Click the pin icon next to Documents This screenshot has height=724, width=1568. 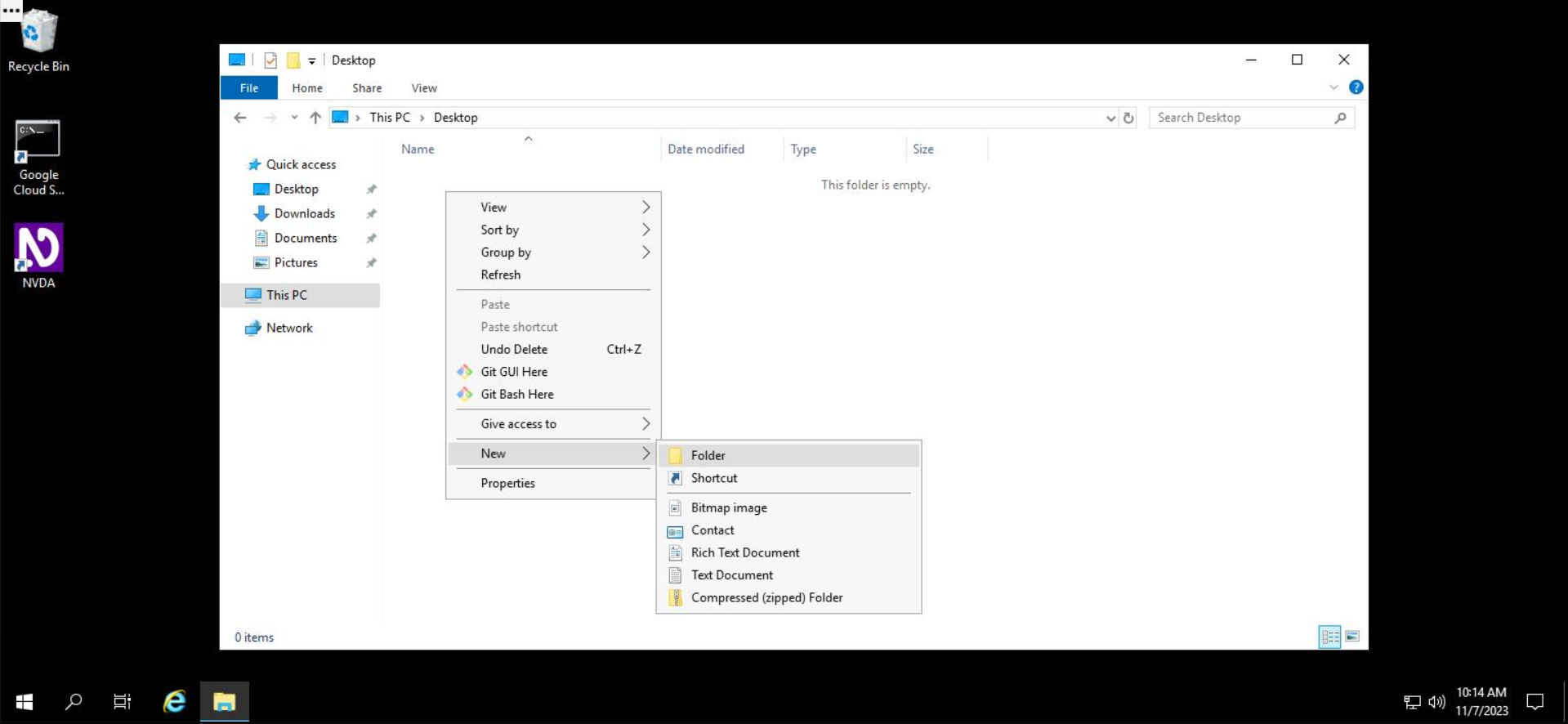pyautogui.click(x=371, y=238)
